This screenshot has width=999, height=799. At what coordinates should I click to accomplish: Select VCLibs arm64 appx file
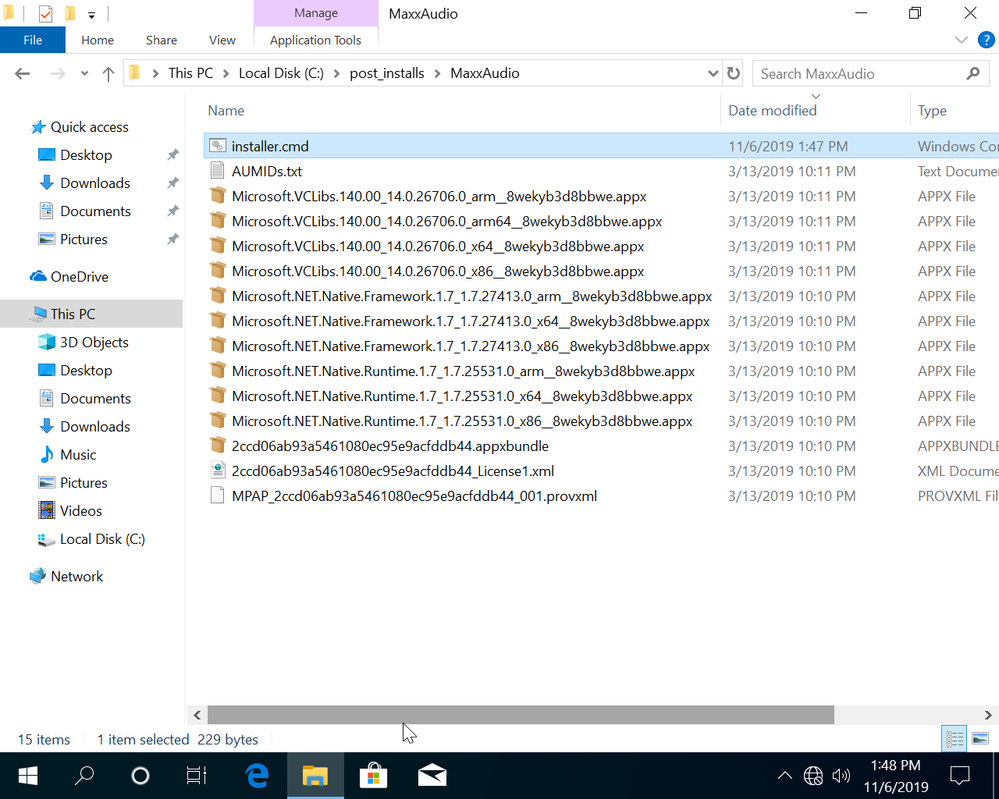(x=447, y=221)
